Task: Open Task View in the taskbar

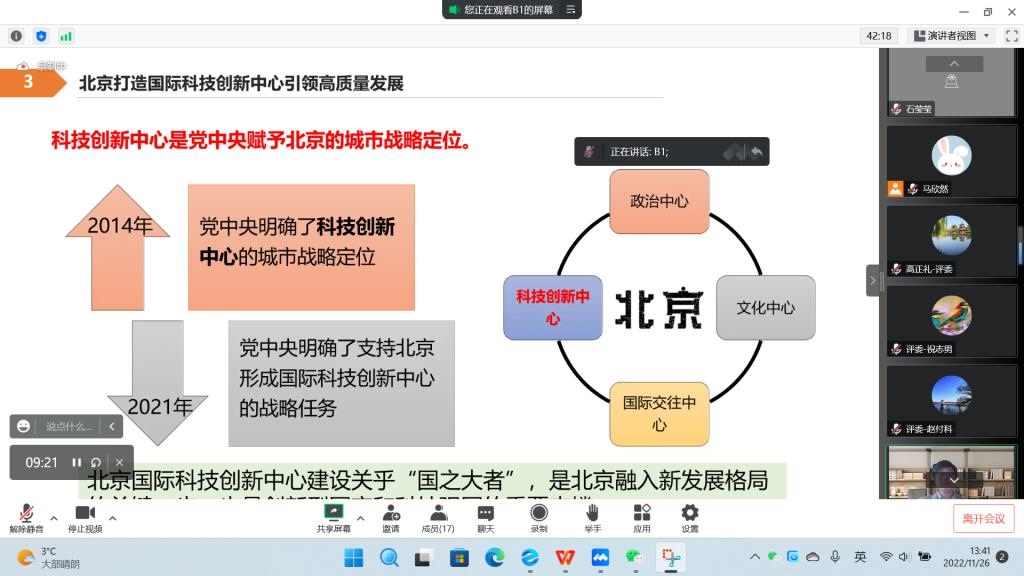Action: [423, 557]
